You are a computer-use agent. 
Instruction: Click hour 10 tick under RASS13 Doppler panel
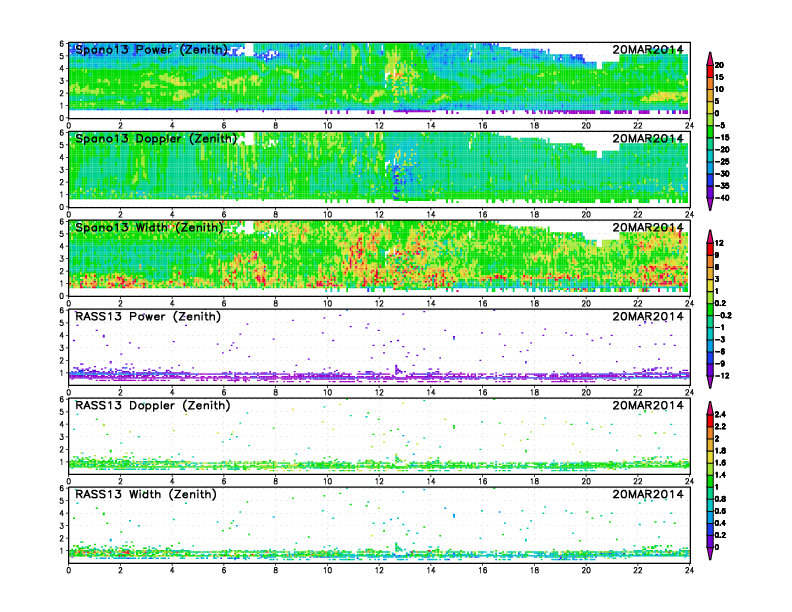coord(328,481)
